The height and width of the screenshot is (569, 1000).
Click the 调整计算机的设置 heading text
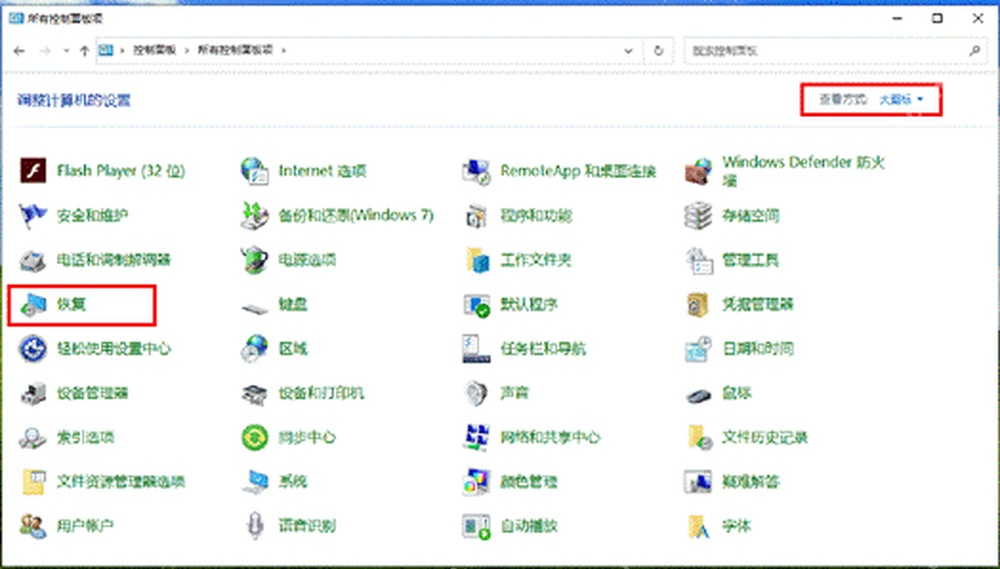[74, 100]
